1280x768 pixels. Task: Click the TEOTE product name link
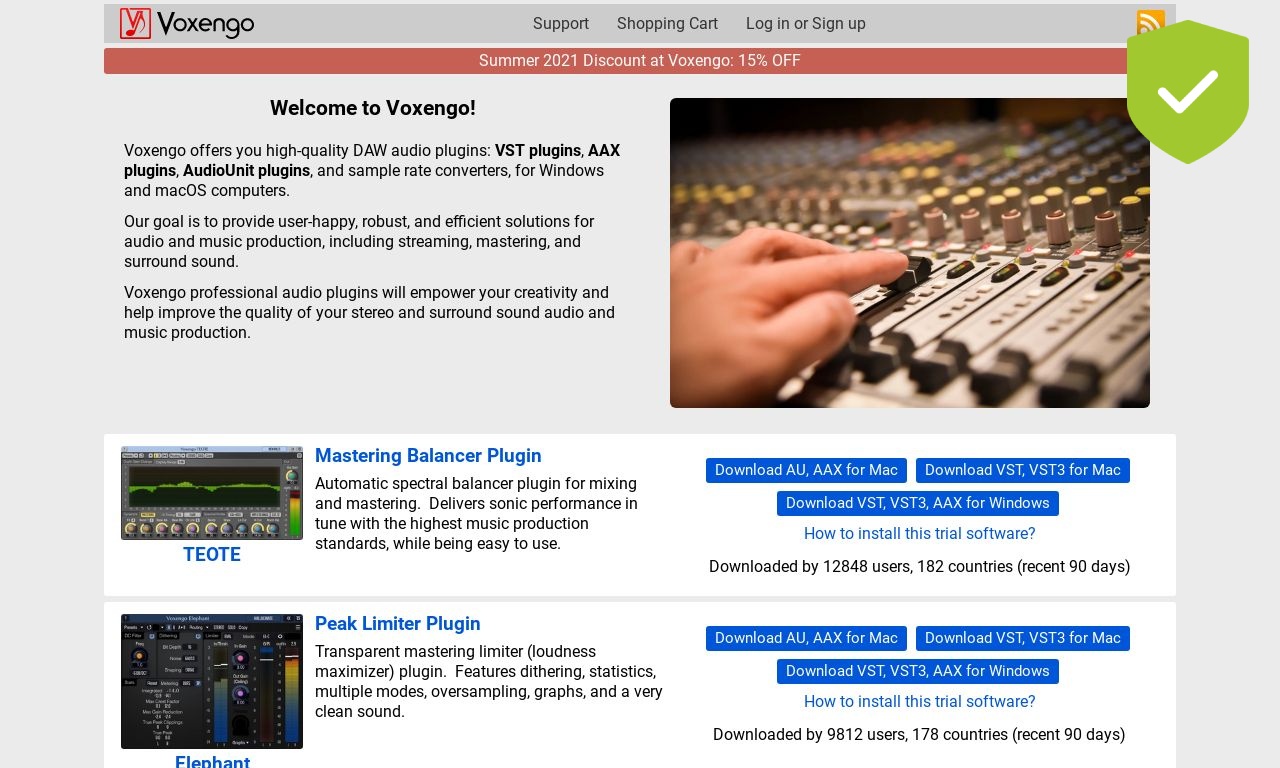[212, 555]
